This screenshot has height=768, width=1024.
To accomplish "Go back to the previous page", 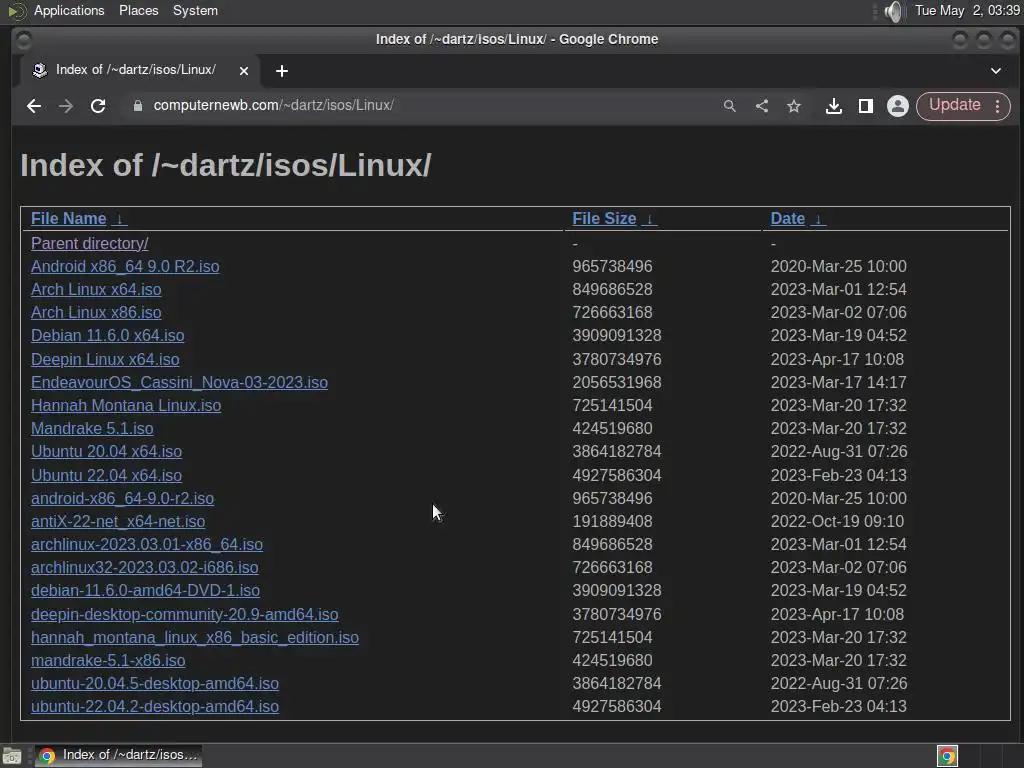I will point(34,106).
